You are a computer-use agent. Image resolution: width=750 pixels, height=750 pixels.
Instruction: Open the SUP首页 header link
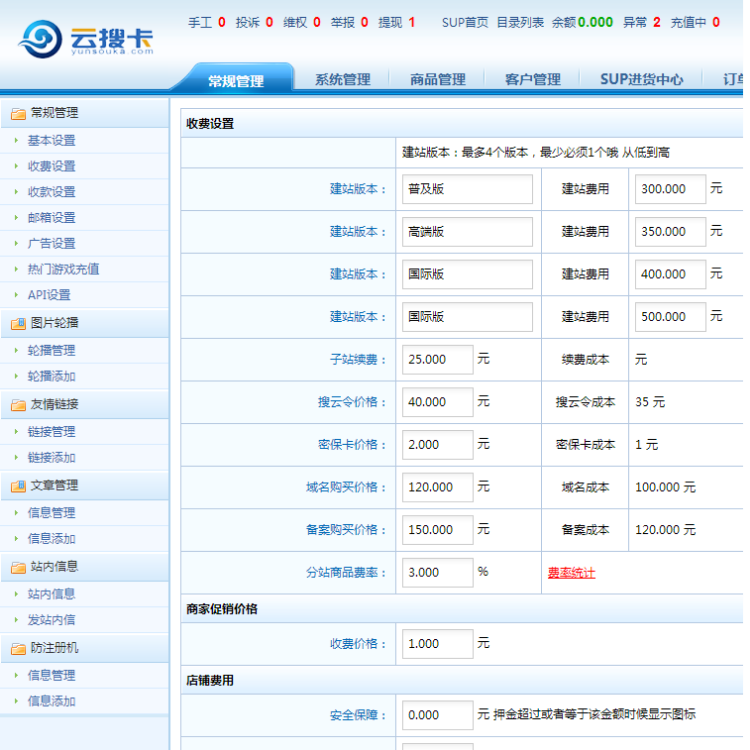(465, 22)
